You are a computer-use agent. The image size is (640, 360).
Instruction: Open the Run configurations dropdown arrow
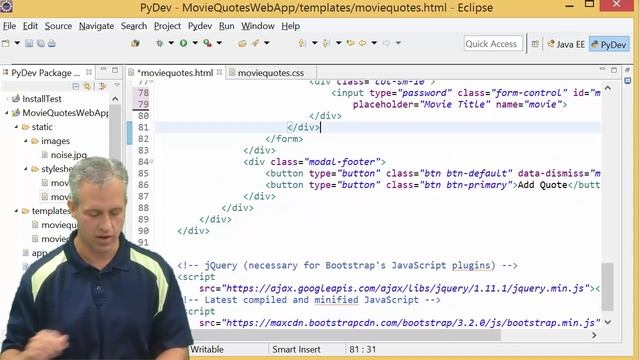pos(195,43)
